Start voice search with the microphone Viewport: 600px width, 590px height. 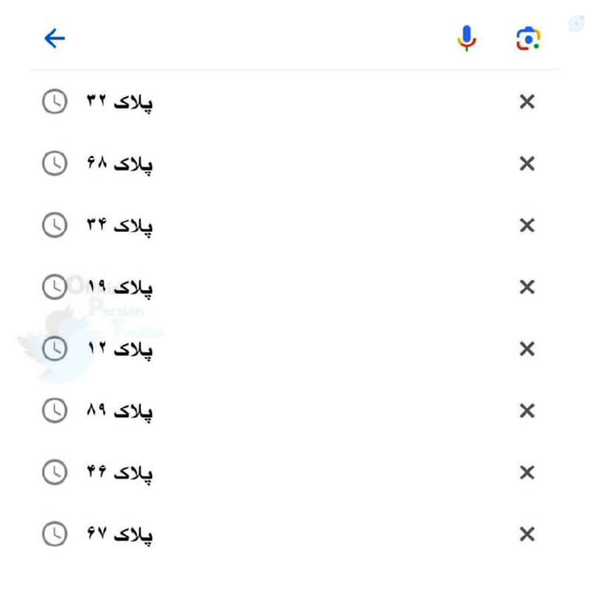coord(466,38)
